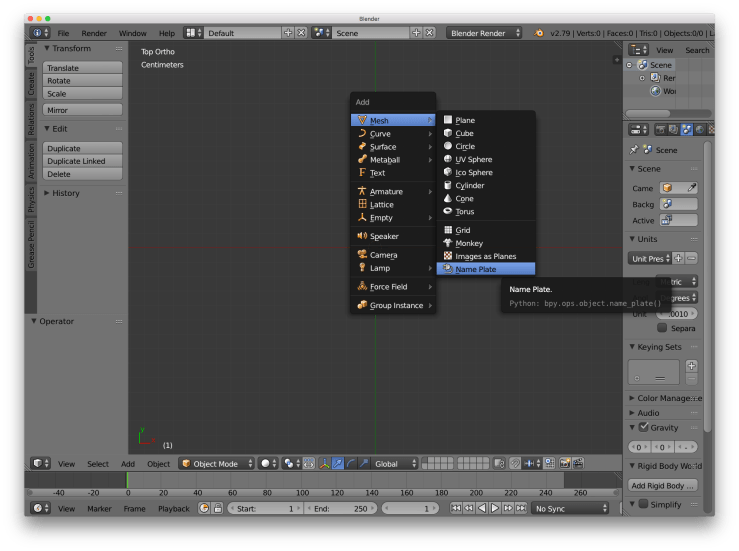The width and height of the screenshot is (739, 551).
Task: Click the Text object F icon
Action: pyautogui.click(x=362, y=173)
